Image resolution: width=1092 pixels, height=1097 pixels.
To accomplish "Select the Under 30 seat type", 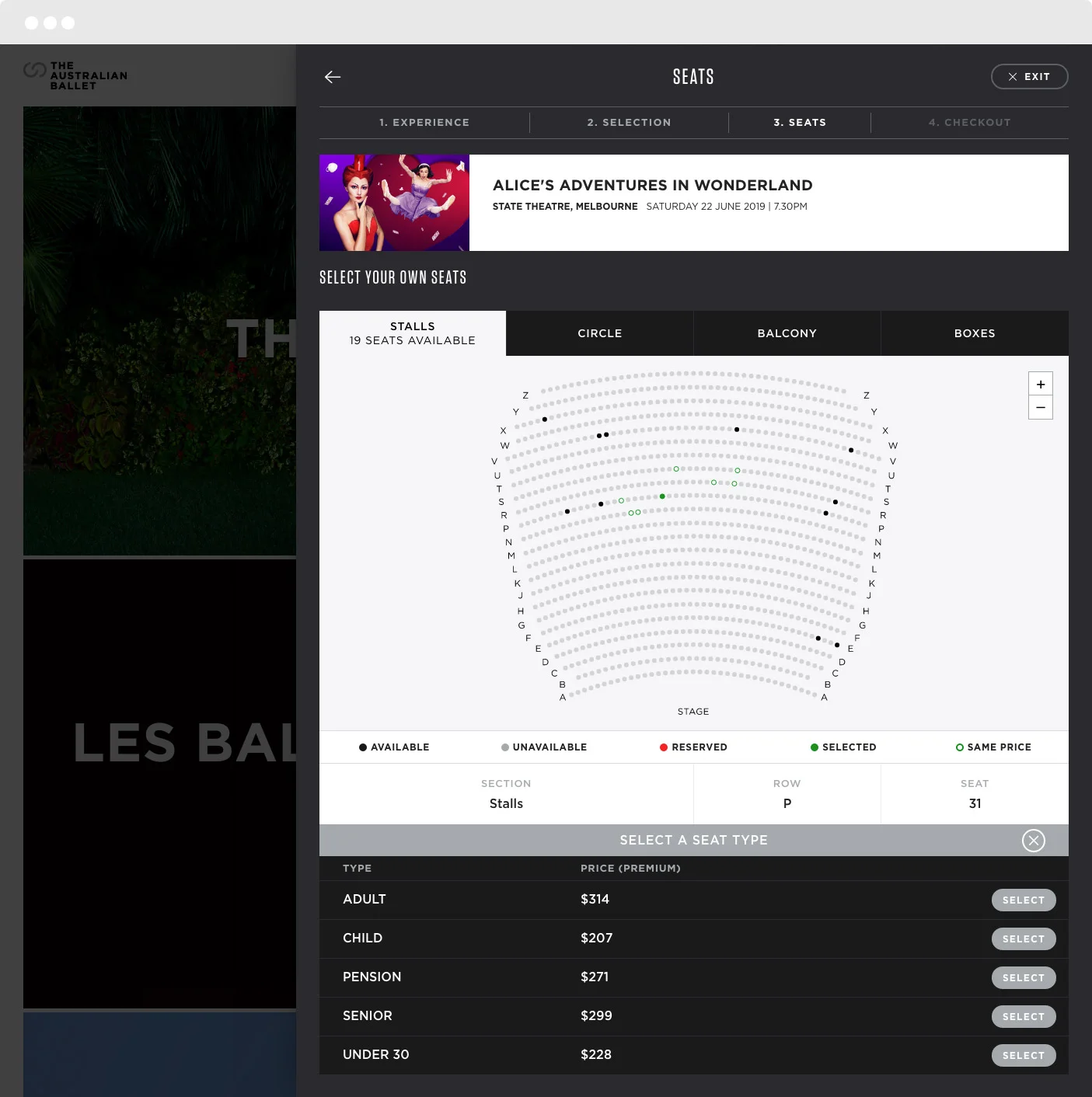I will point(1024,1056).
